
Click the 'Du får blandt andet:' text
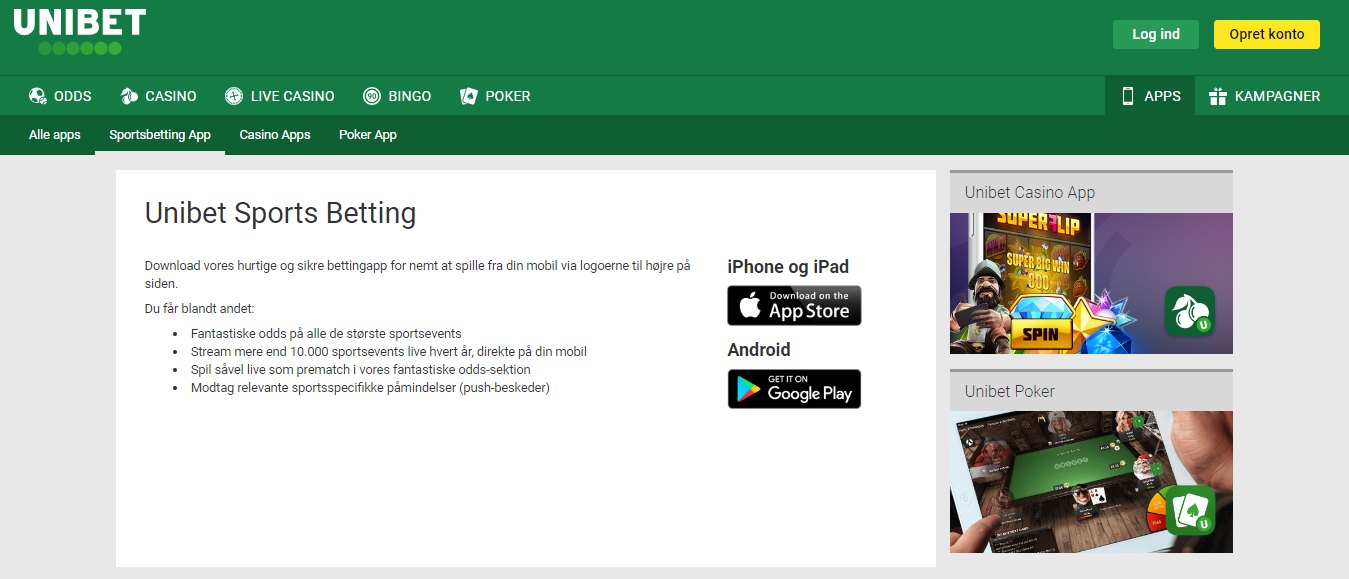click(200, 308)
